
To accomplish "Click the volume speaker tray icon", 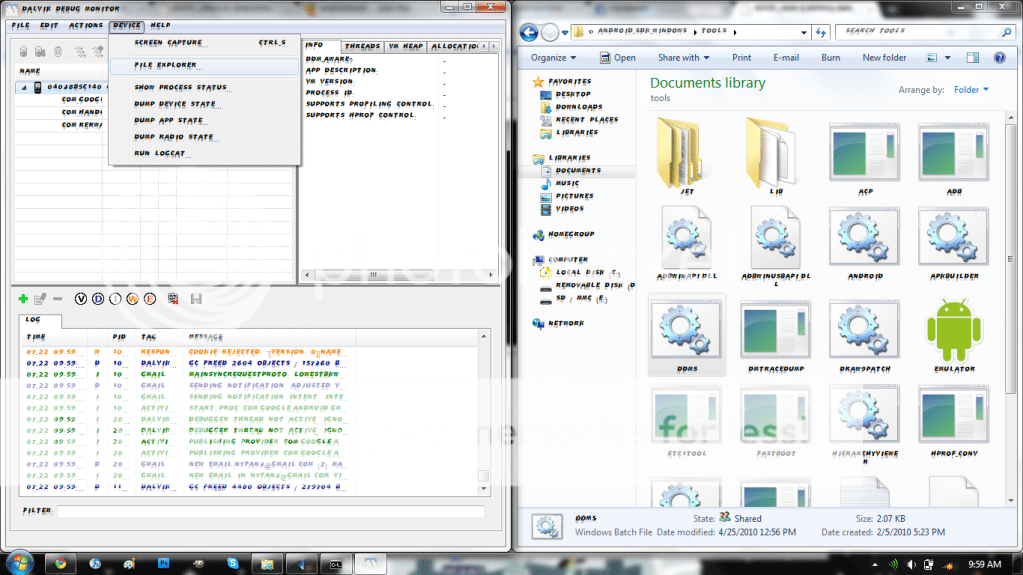I will coord(911,565).
